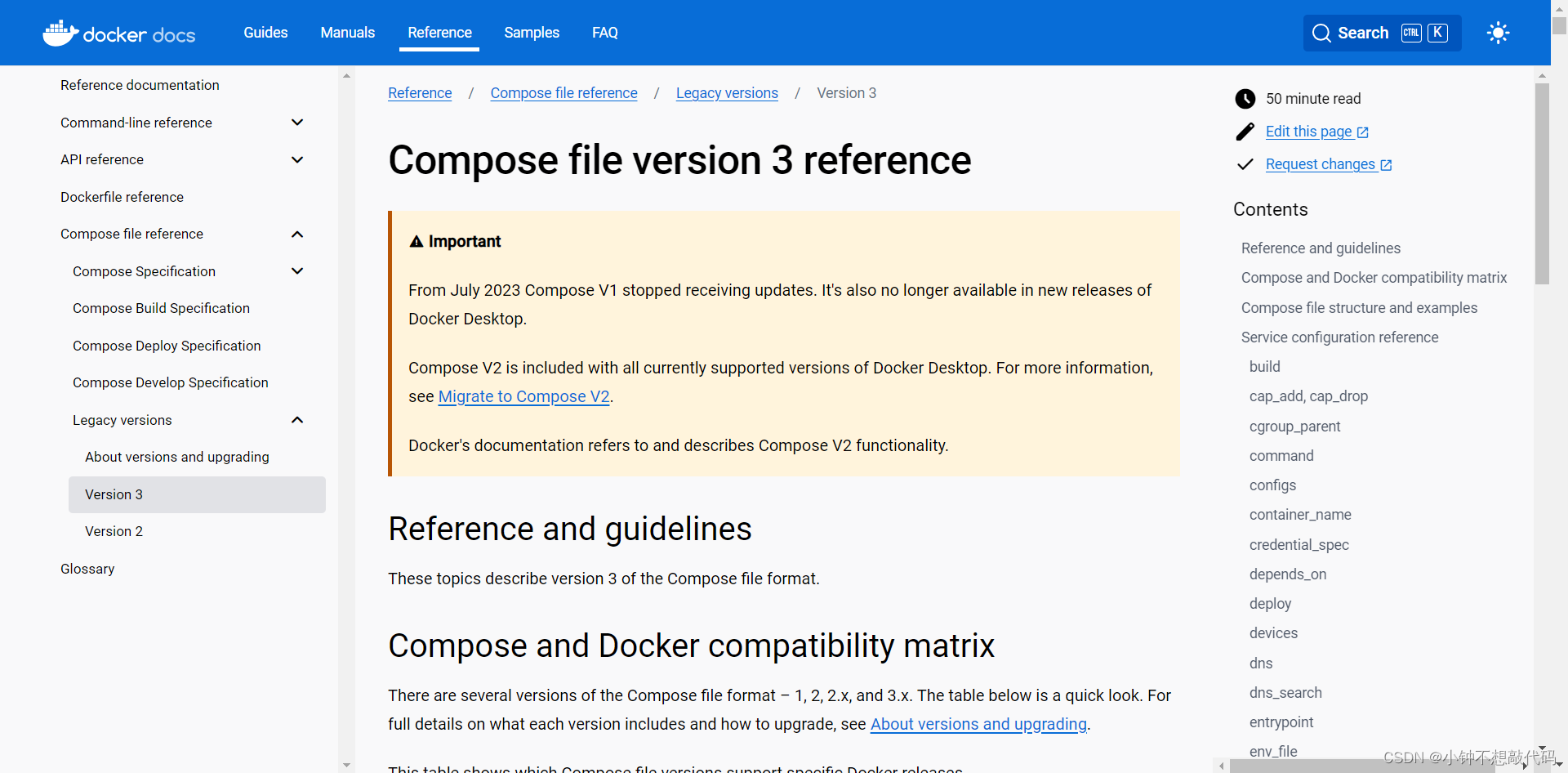Click the left sidebar scroll-up arrow
The image size is (1568, 773).
tap(347, 75)
